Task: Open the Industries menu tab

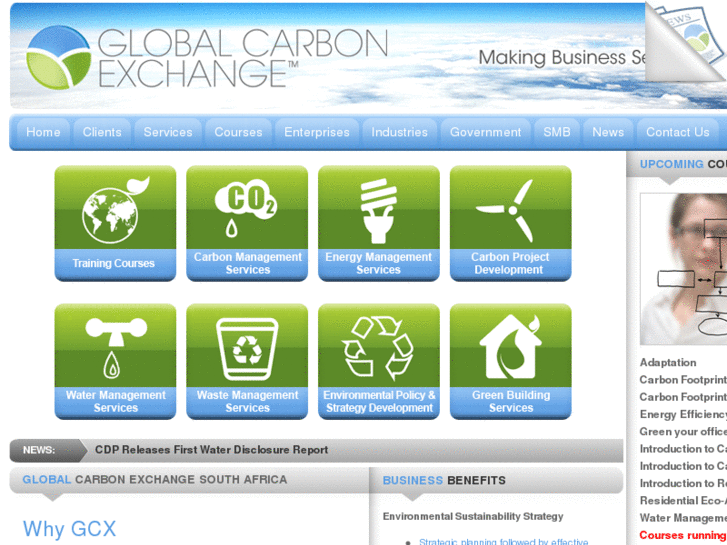Action: 400,132
